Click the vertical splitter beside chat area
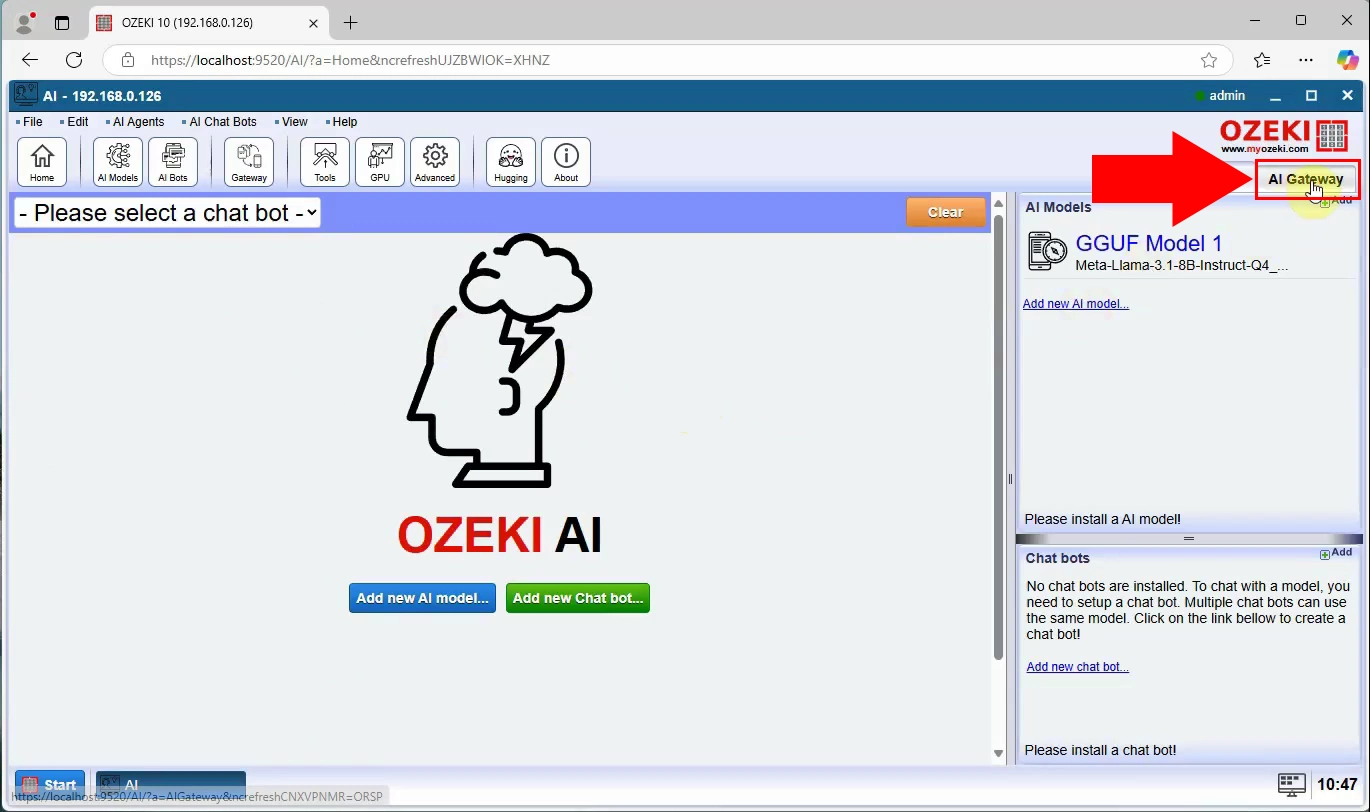Viewport: 1370px width, 812px height. [1010, 479]
